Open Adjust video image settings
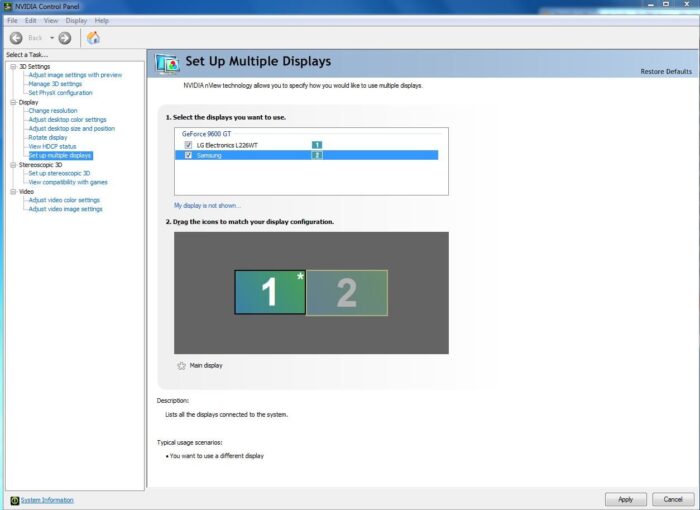Viewport: 700px width, 510px height. tap(65, 209)
